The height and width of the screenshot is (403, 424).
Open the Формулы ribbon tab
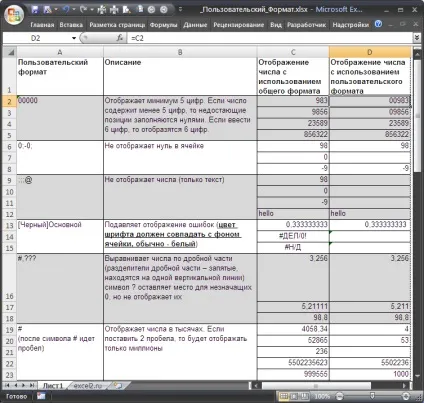coord(163,25)
